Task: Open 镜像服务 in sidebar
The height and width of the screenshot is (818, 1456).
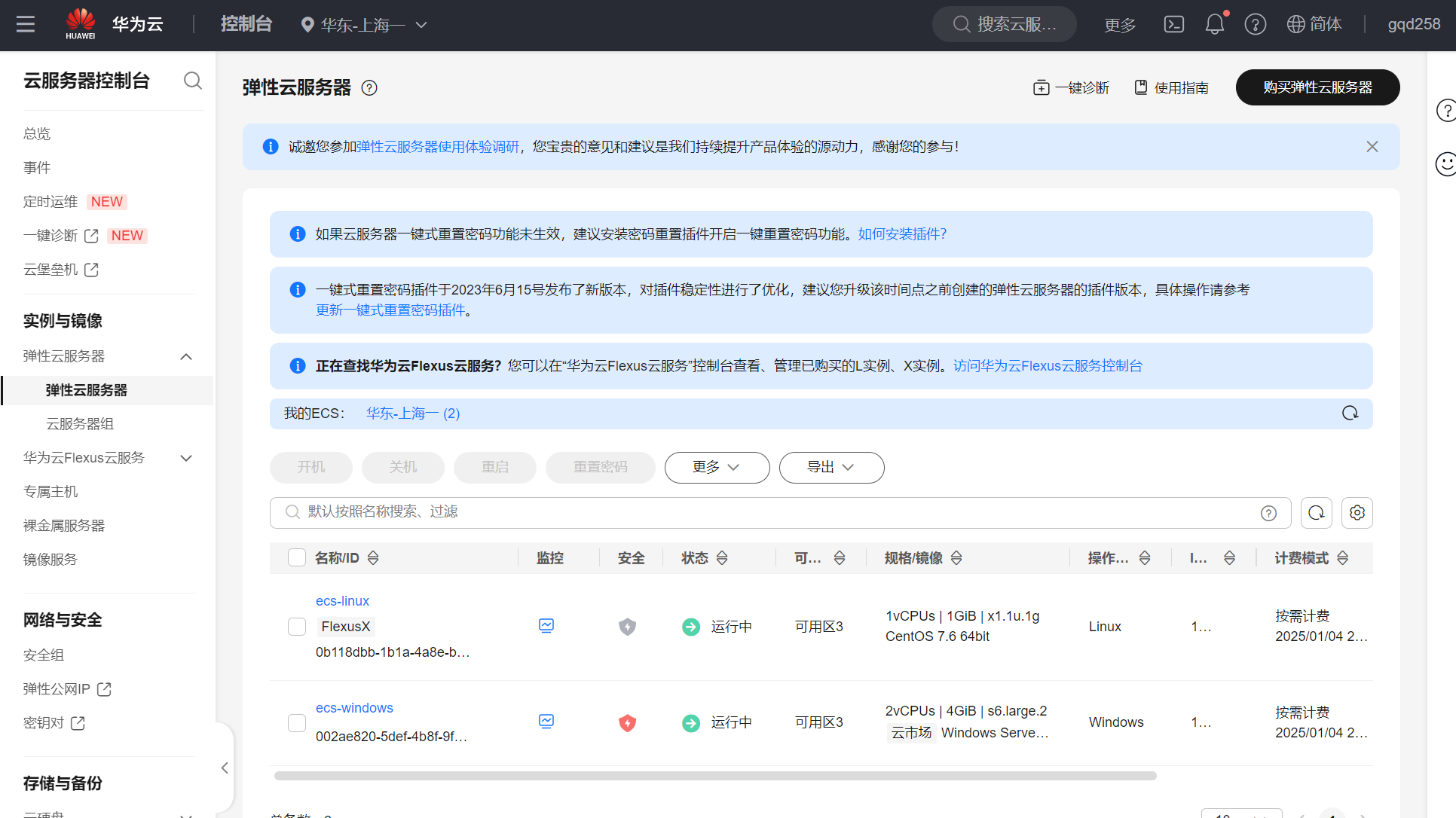Action: [50, 560]
